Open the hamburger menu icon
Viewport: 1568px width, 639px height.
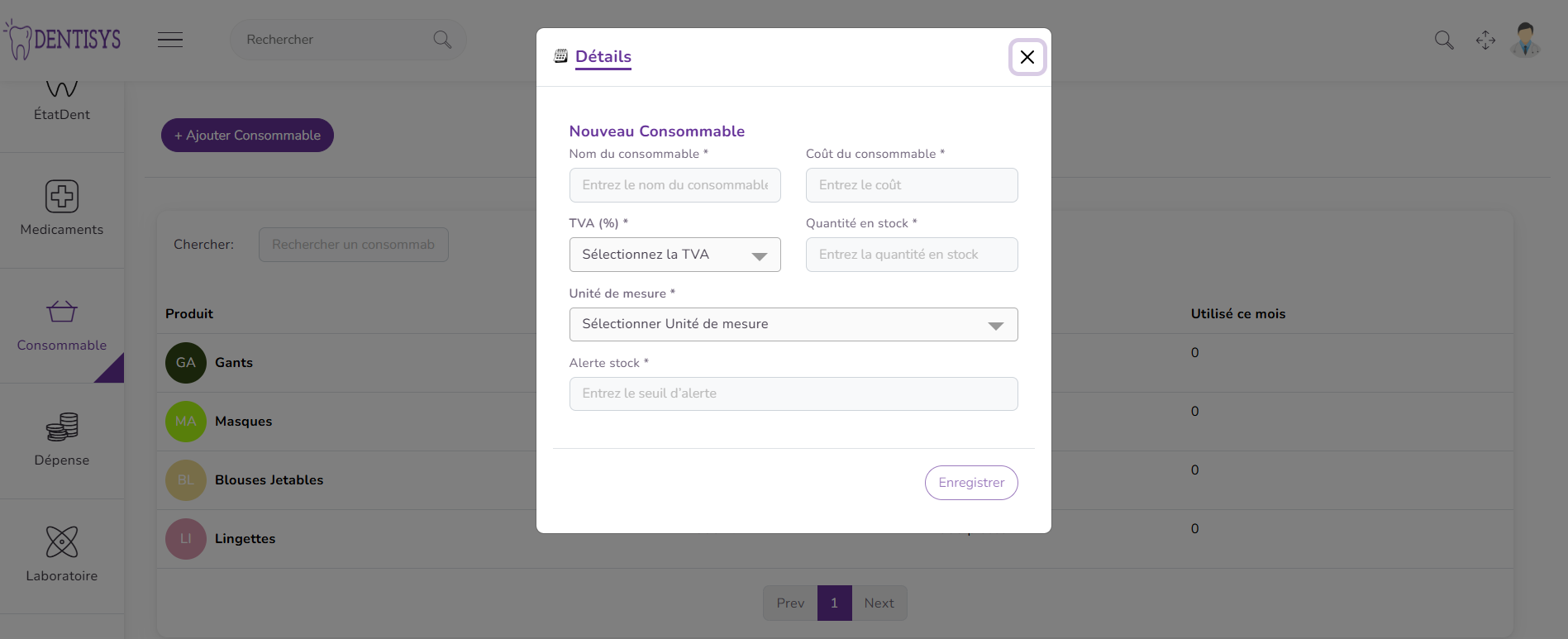(170, 40)
